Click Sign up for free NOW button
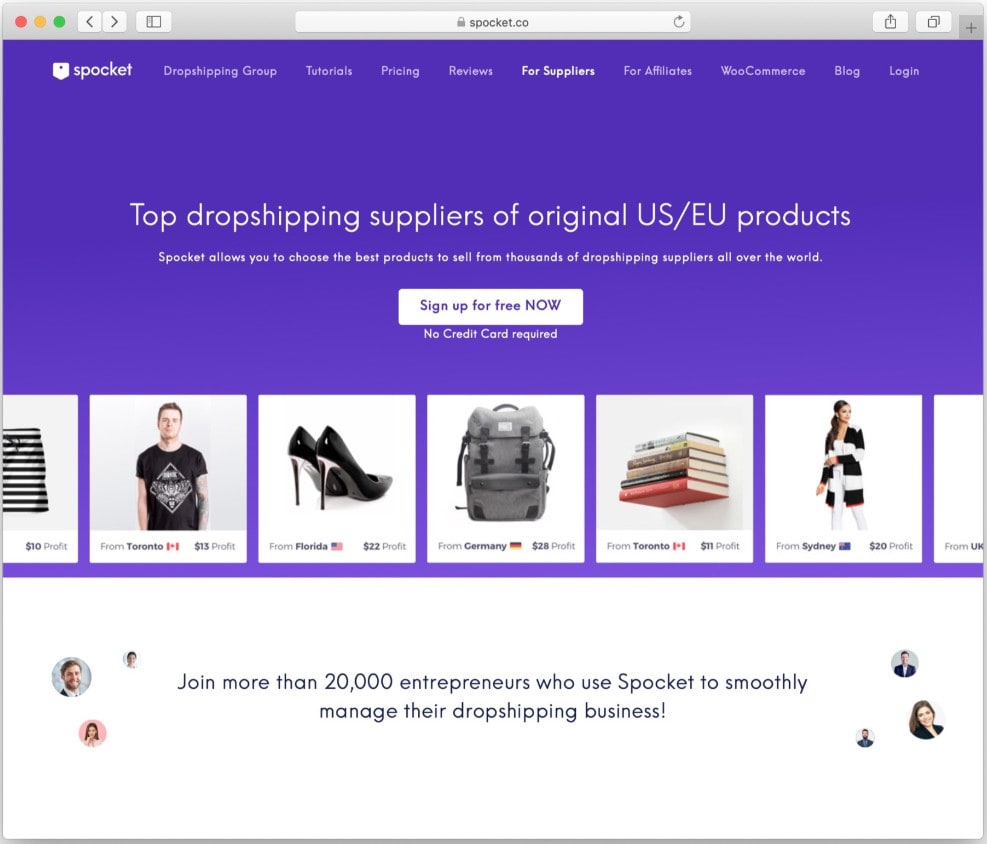This screenshot has width=987, height=844. coord(490,307)
